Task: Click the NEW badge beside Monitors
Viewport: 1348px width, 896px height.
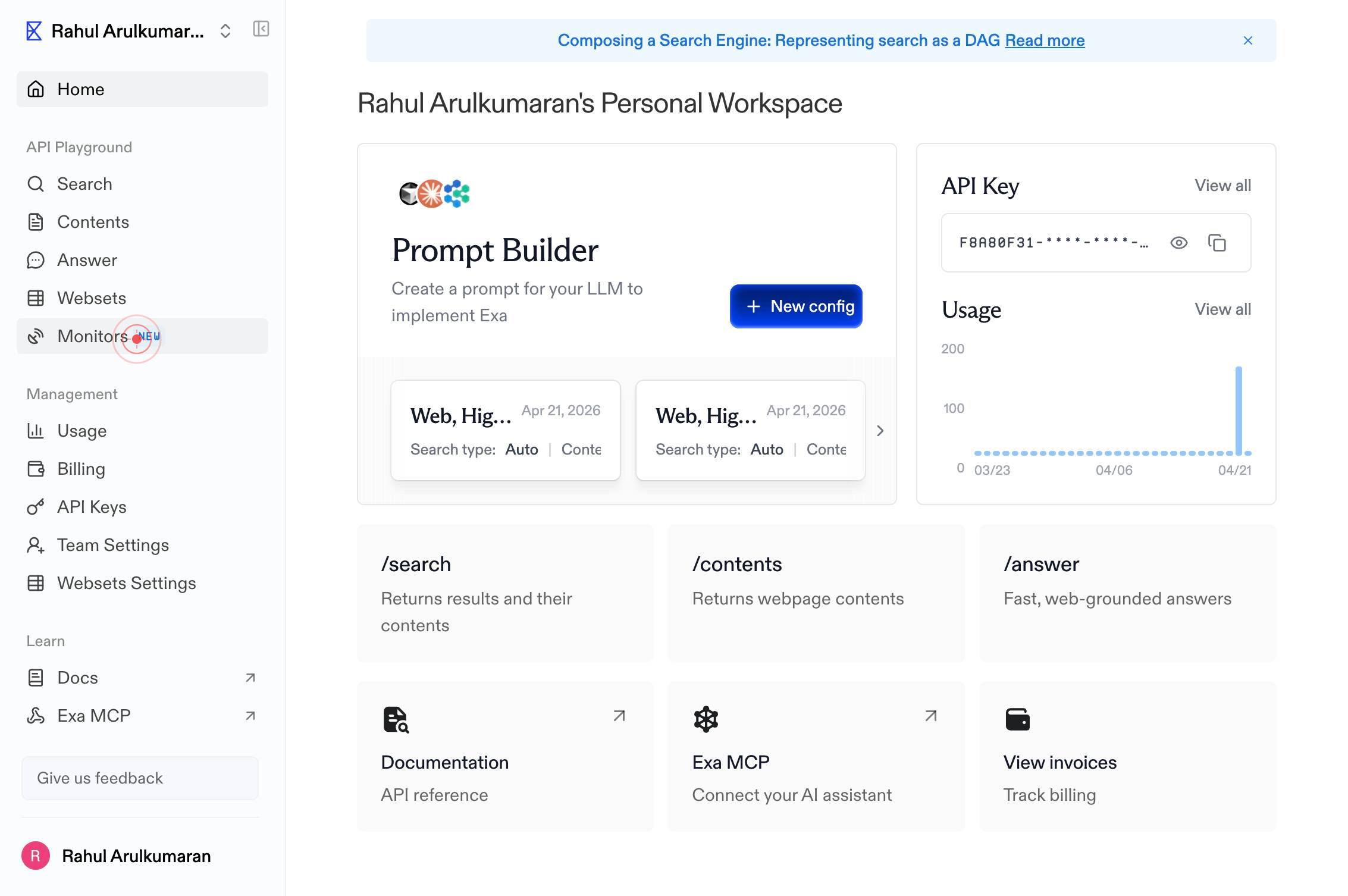Action: pos(149,336)
